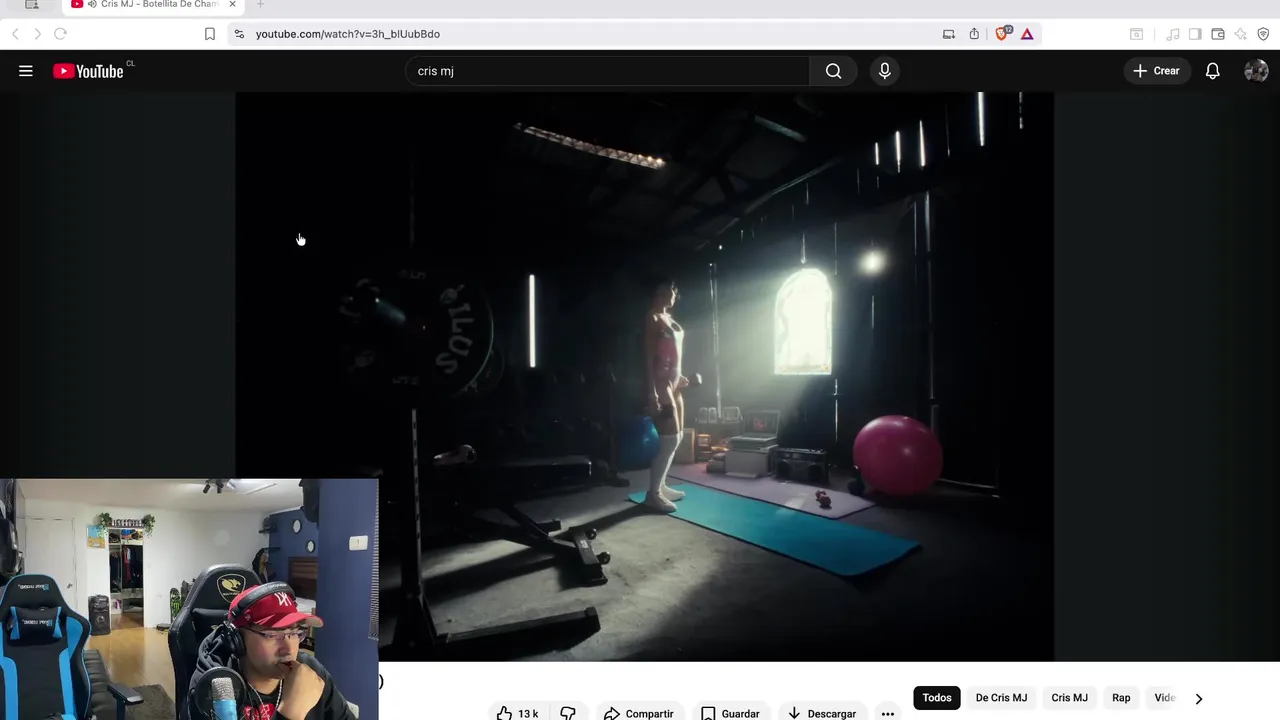This screenshot has width=1280, height=720.
Task: Select the Cris MJ filter chip
Action: 1069,698
